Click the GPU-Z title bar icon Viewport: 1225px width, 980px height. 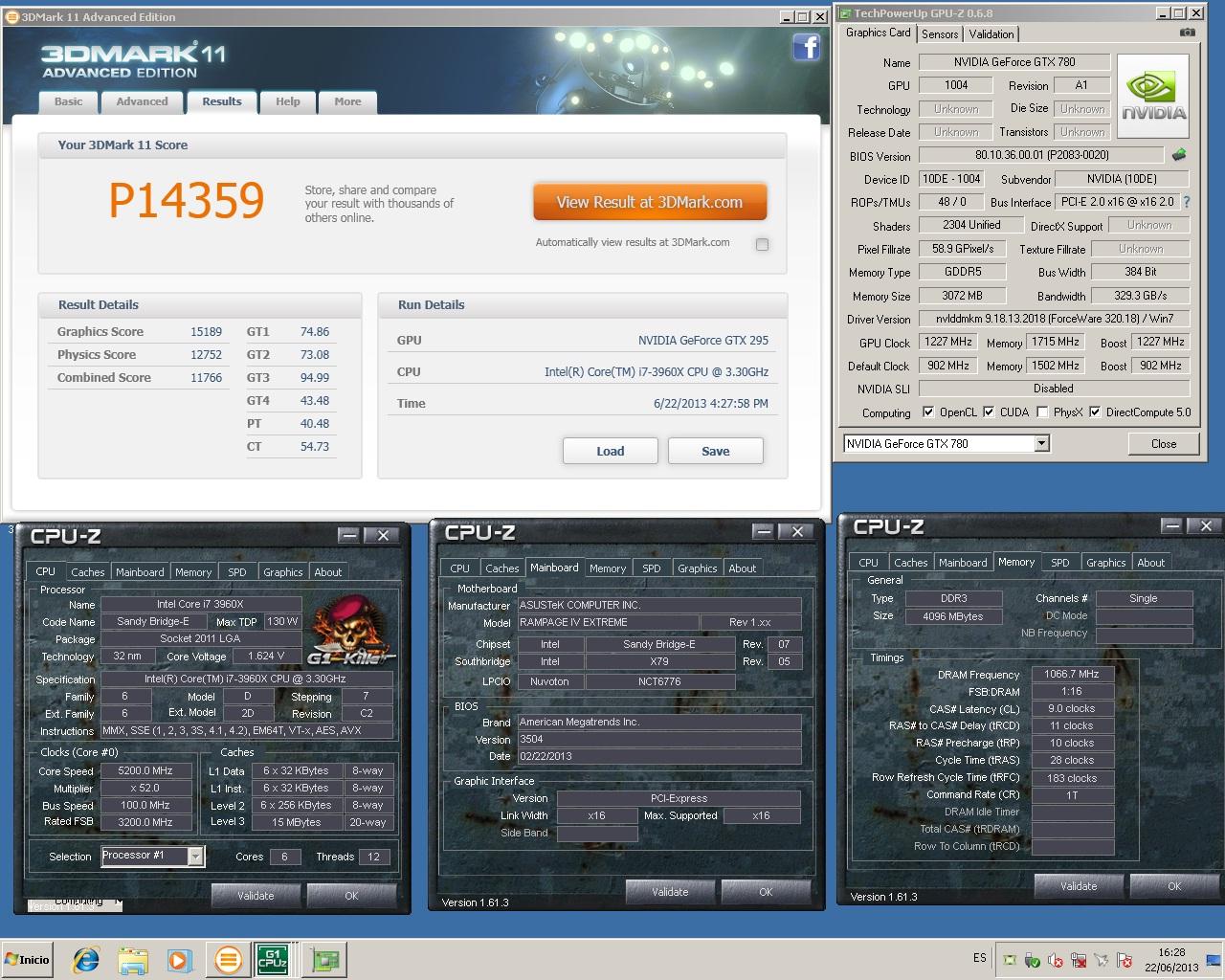(844, 13)
